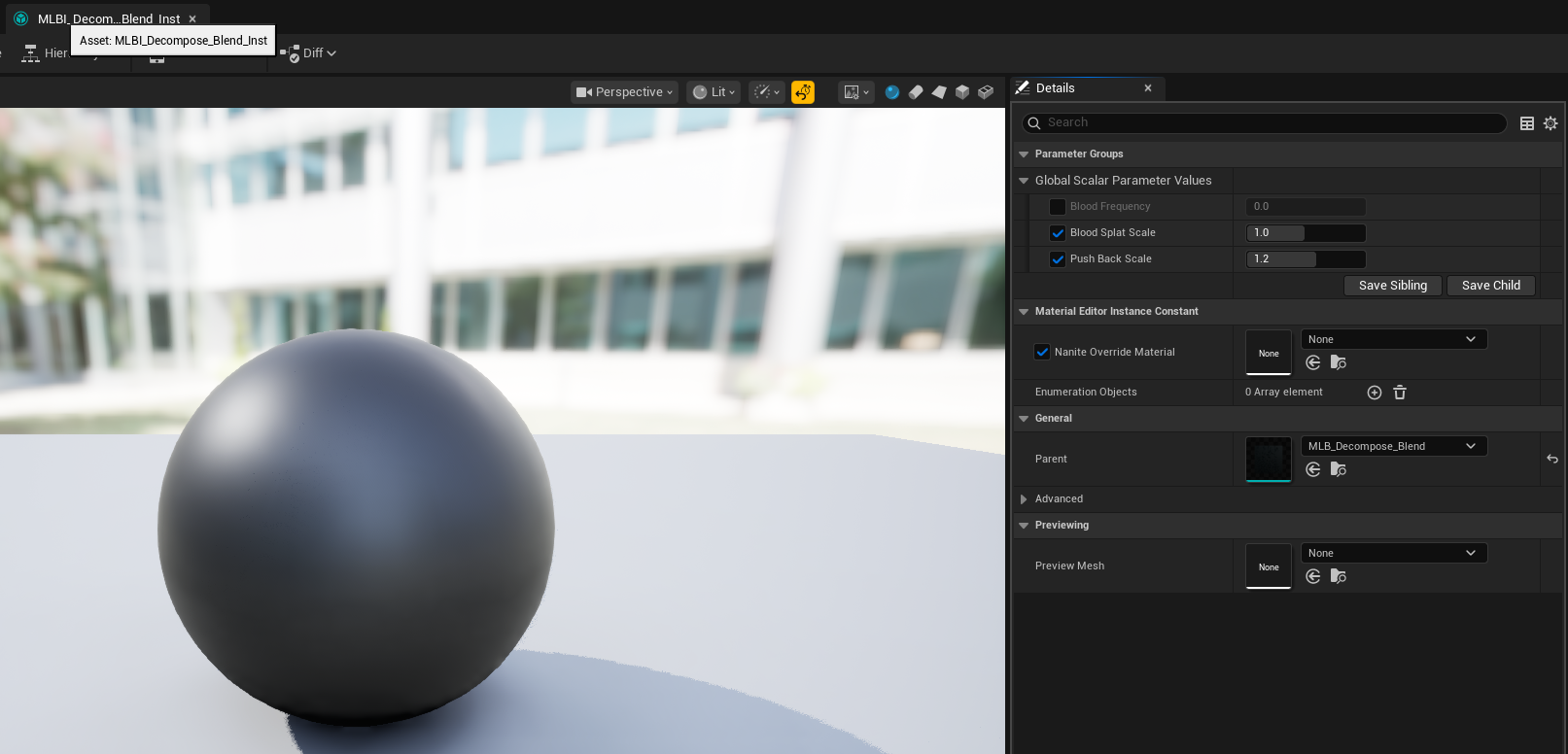
Task: Open the Perspective viewport mode dropdown
Action: (624, 92)
